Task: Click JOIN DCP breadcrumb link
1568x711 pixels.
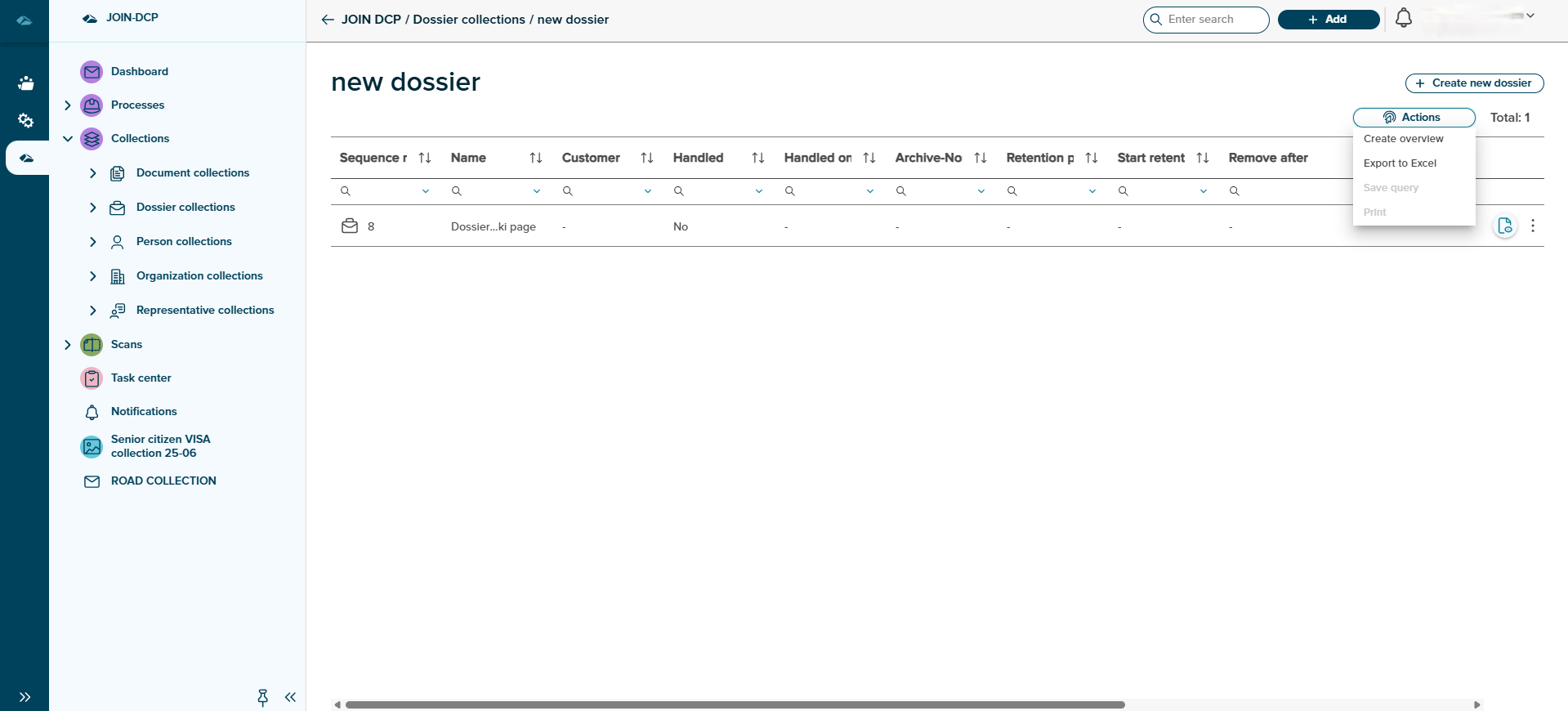Action: (371, 20)
